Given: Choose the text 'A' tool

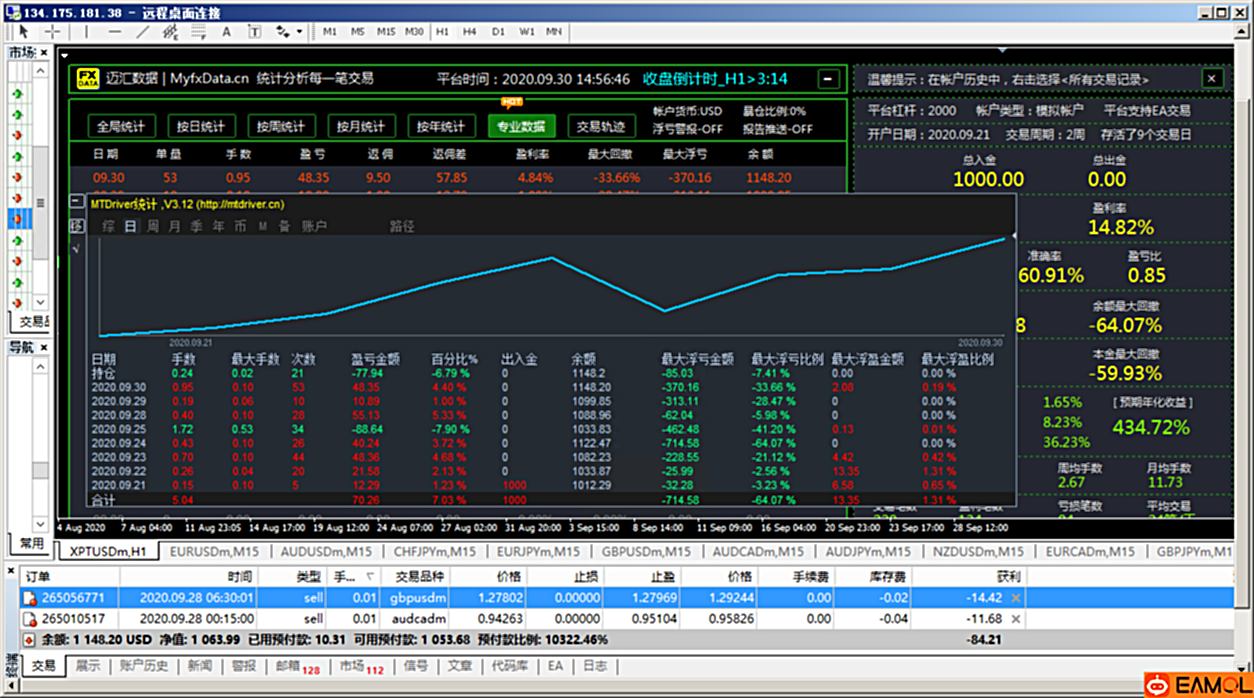Looking at the screenshot, I should click(x=227, y=32).
